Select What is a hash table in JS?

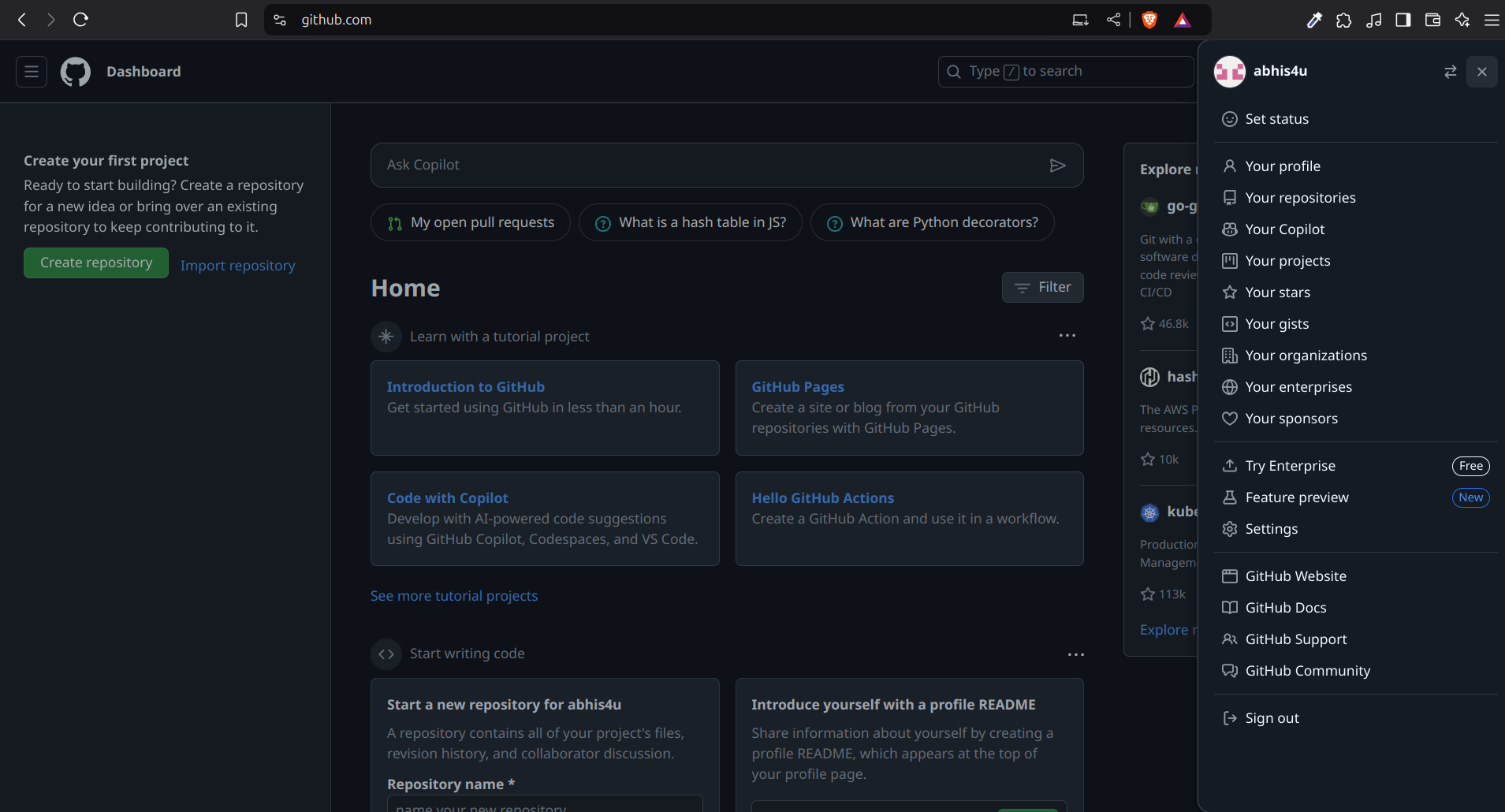click(x=691, y=222)
